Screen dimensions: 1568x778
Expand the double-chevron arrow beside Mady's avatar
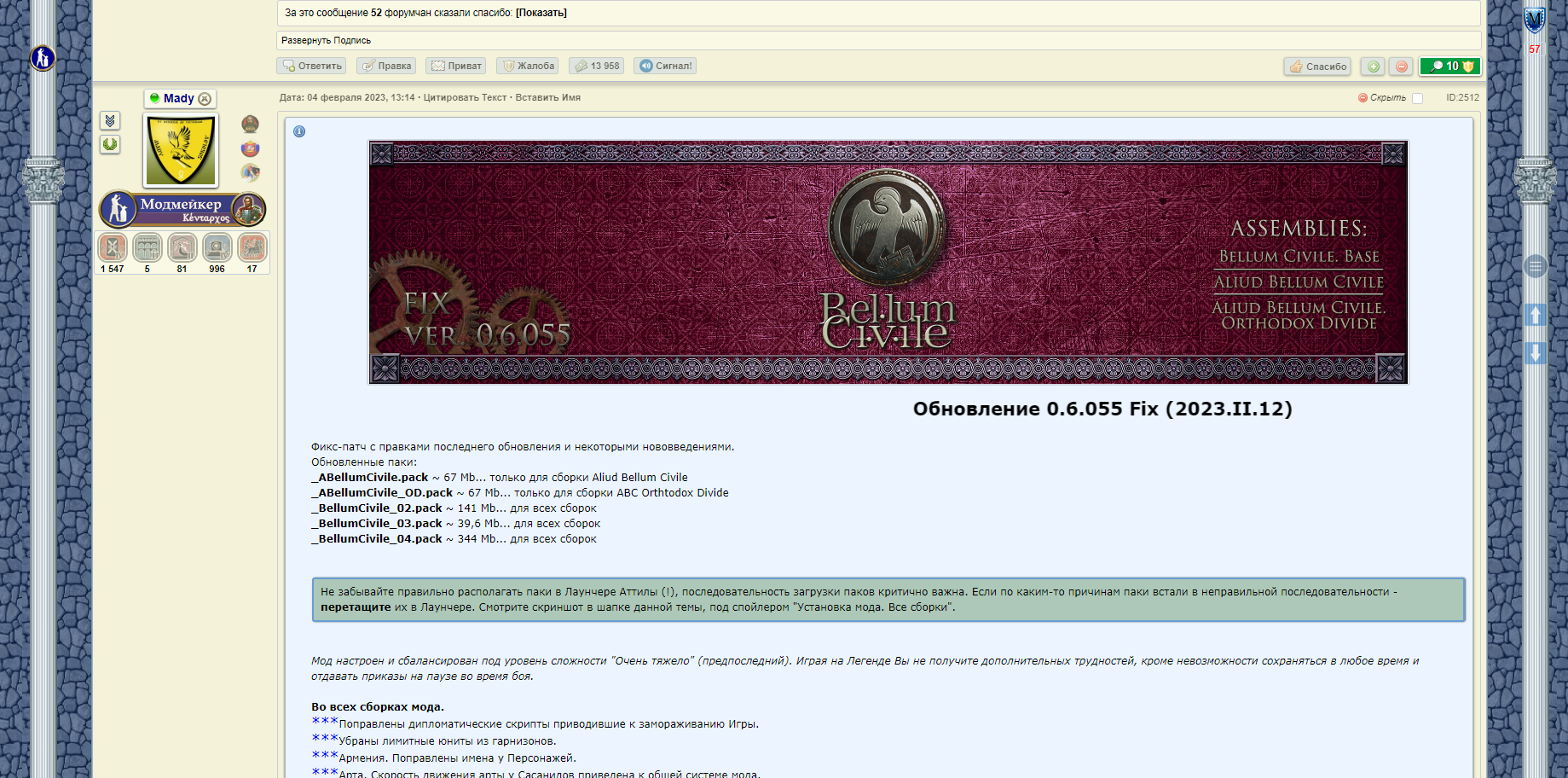(110, 120)
